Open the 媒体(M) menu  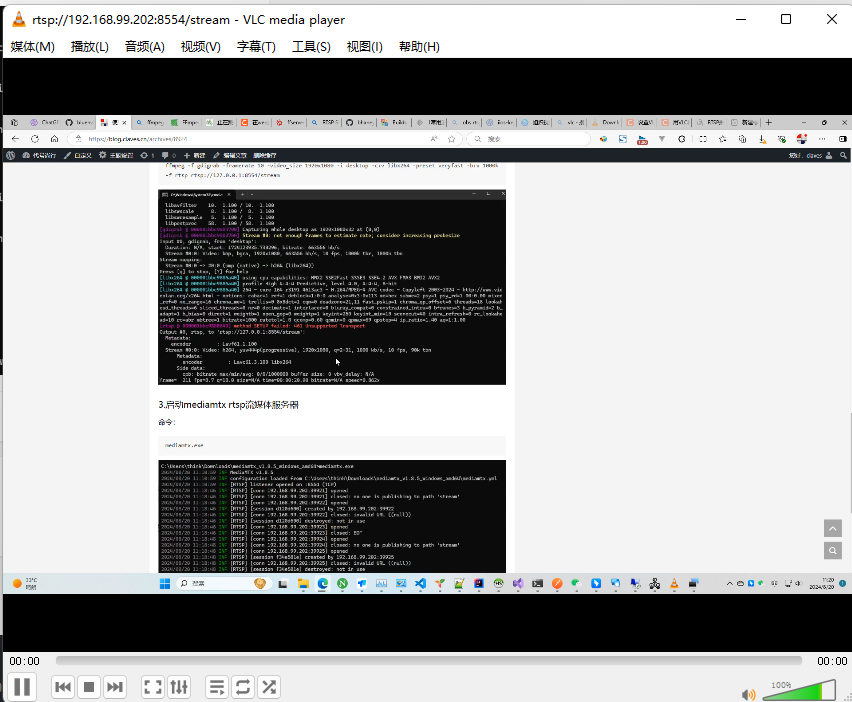point(33,47)
